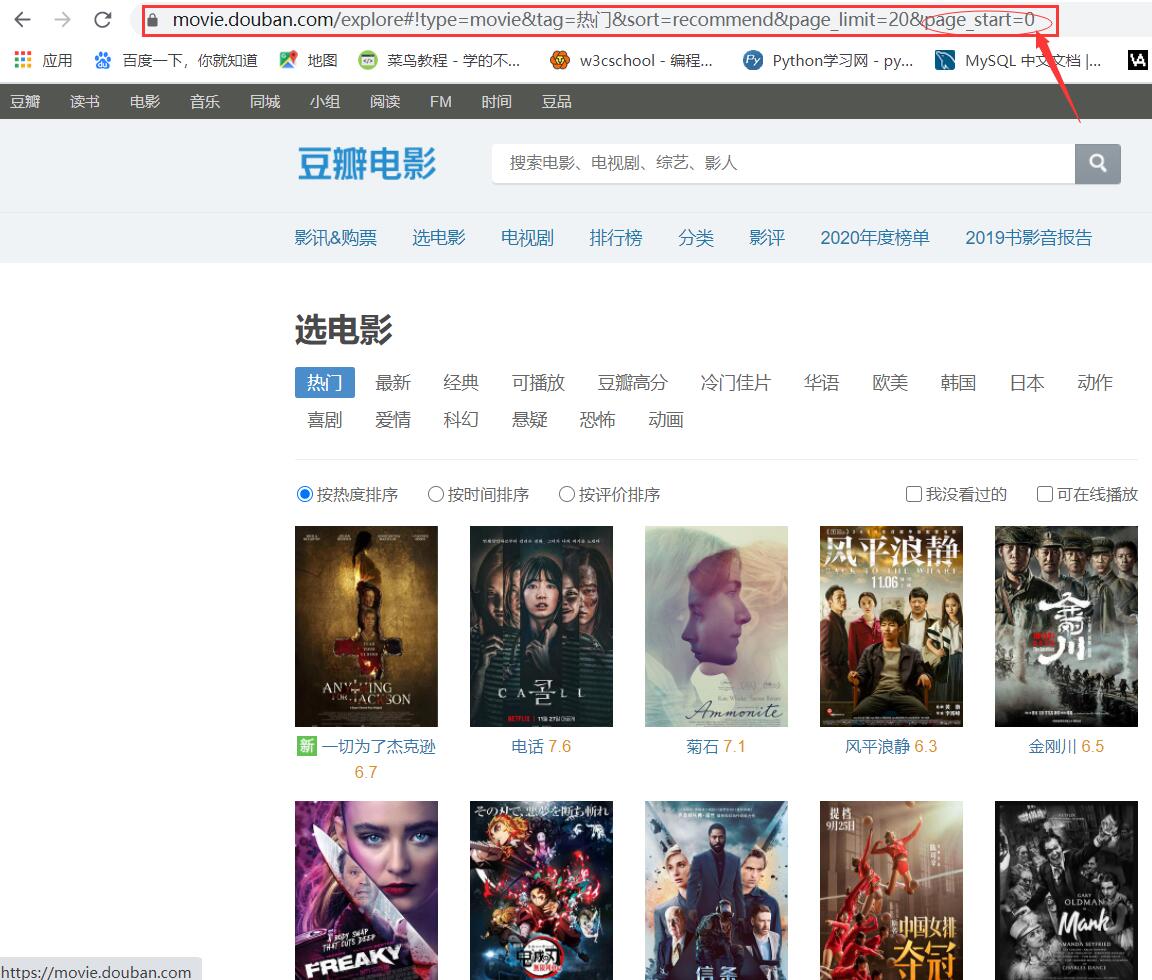The height and width of the screenshot is (980, 1152).
Task: Open 豆品 in top navigation
Action: click(x=557, y=101)
